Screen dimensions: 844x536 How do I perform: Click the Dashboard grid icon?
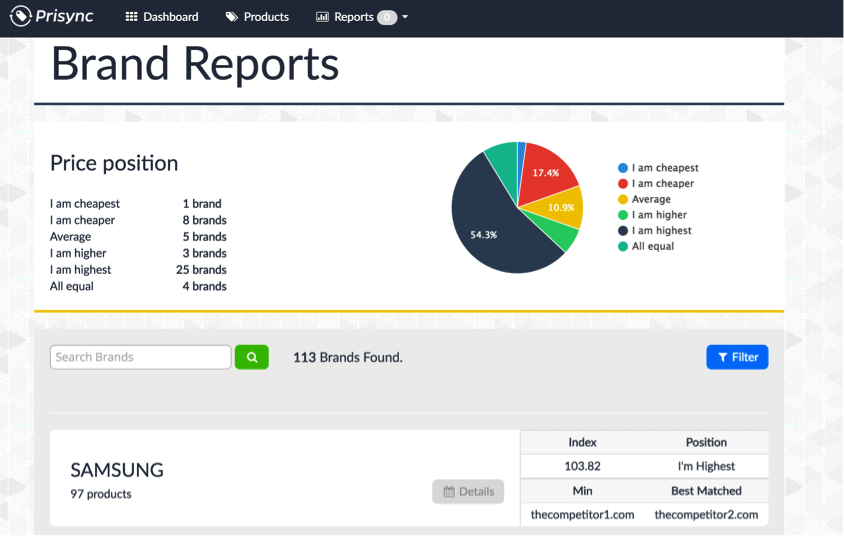pyautogui.click(x=131, y=17)
